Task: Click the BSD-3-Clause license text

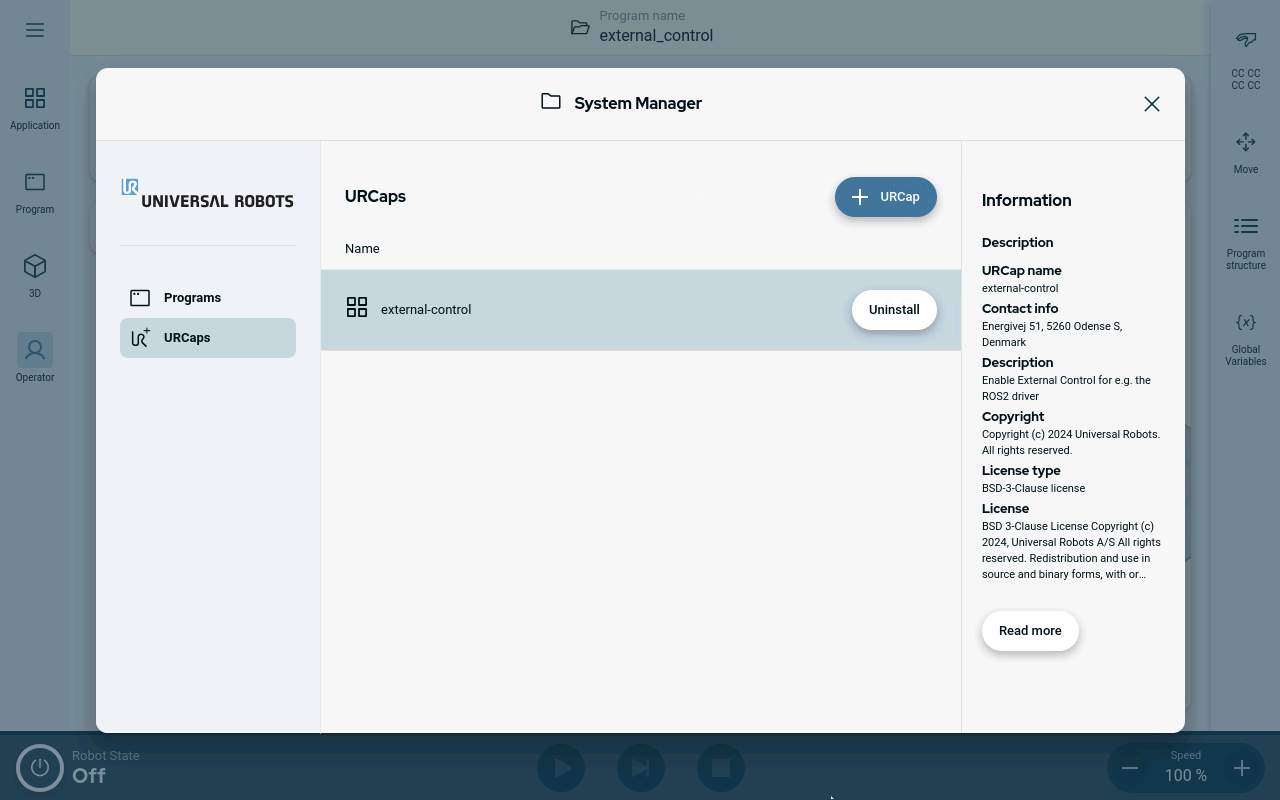Action: click(x=1033, y=488)
